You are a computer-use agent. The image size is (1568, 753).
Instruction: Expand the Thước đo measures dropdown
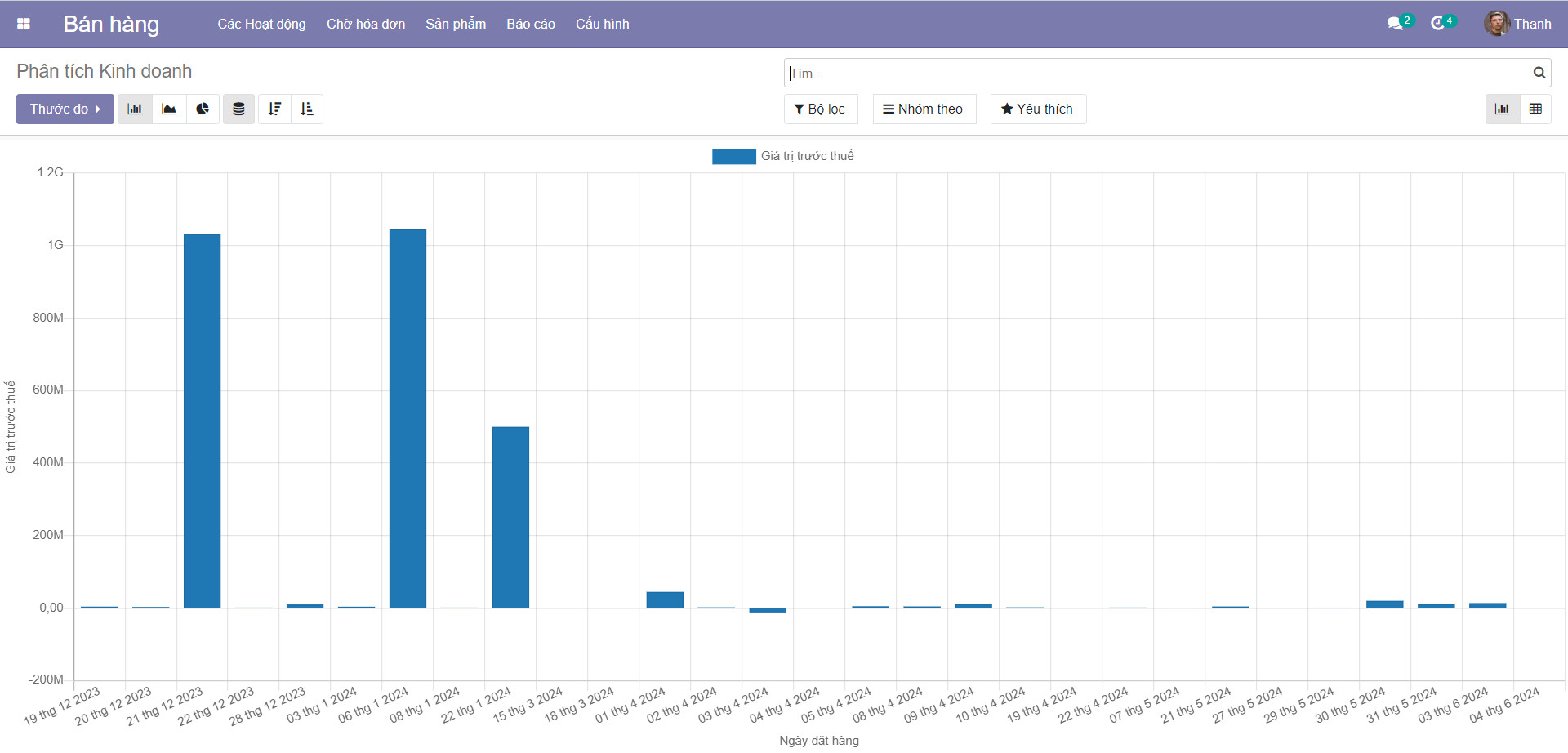(x=65, y=109)
